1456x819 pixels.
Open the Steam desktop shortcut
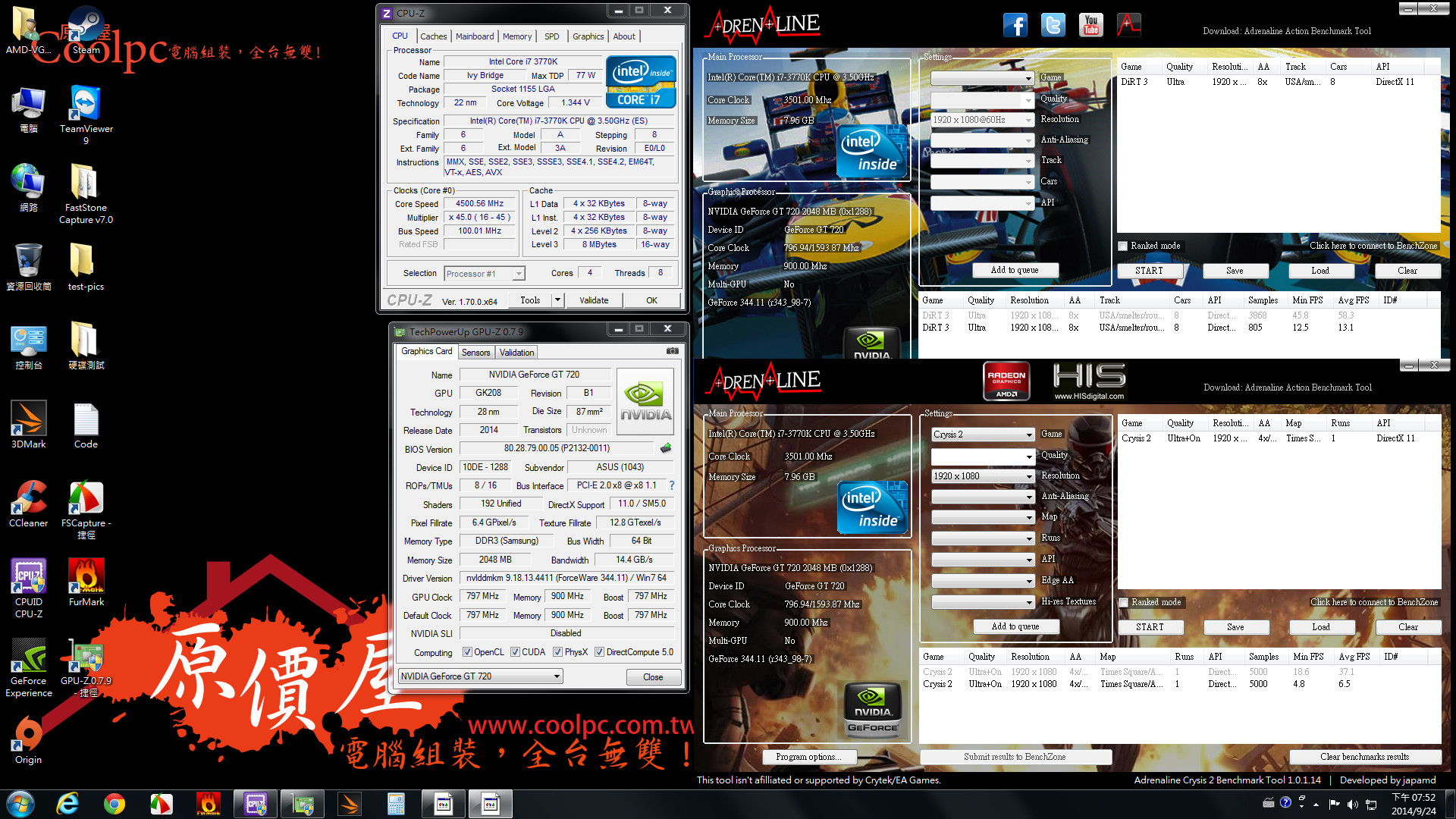click(x=86, y=30)
